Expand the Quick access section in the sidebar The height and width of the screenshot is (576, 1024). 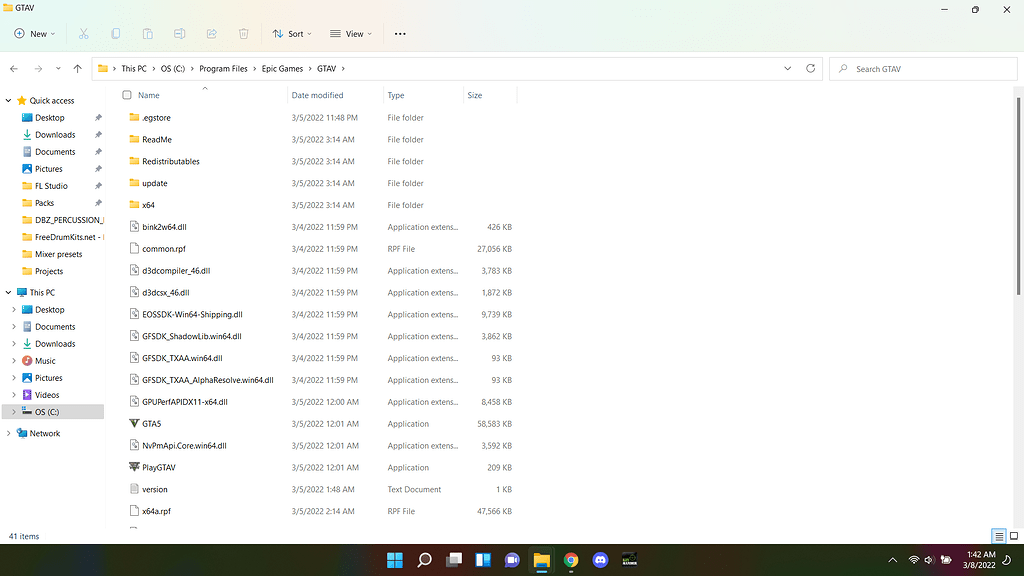8,100
